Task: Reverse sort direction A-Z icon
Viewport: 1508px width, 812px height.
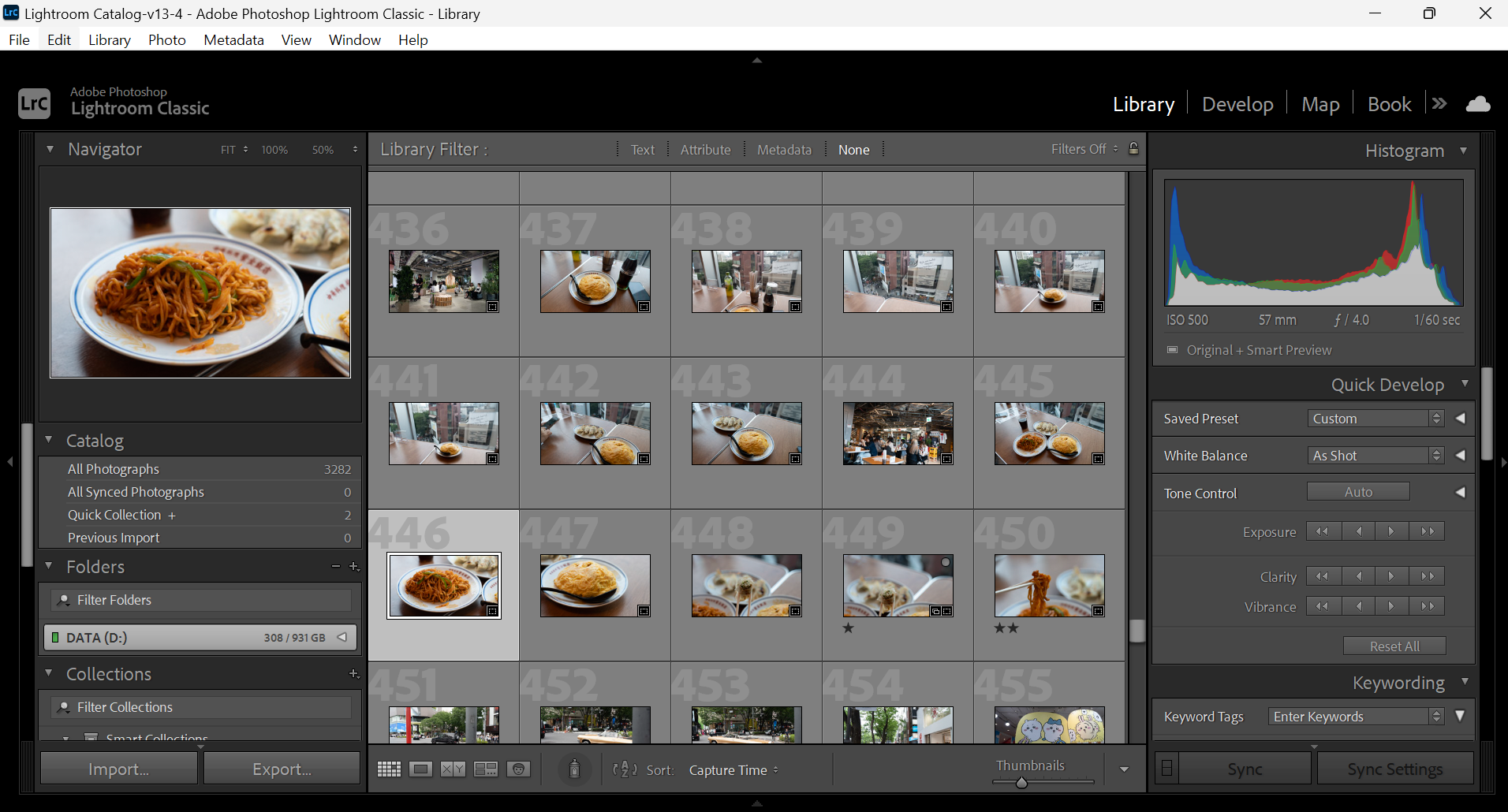Action: [625, 769]
